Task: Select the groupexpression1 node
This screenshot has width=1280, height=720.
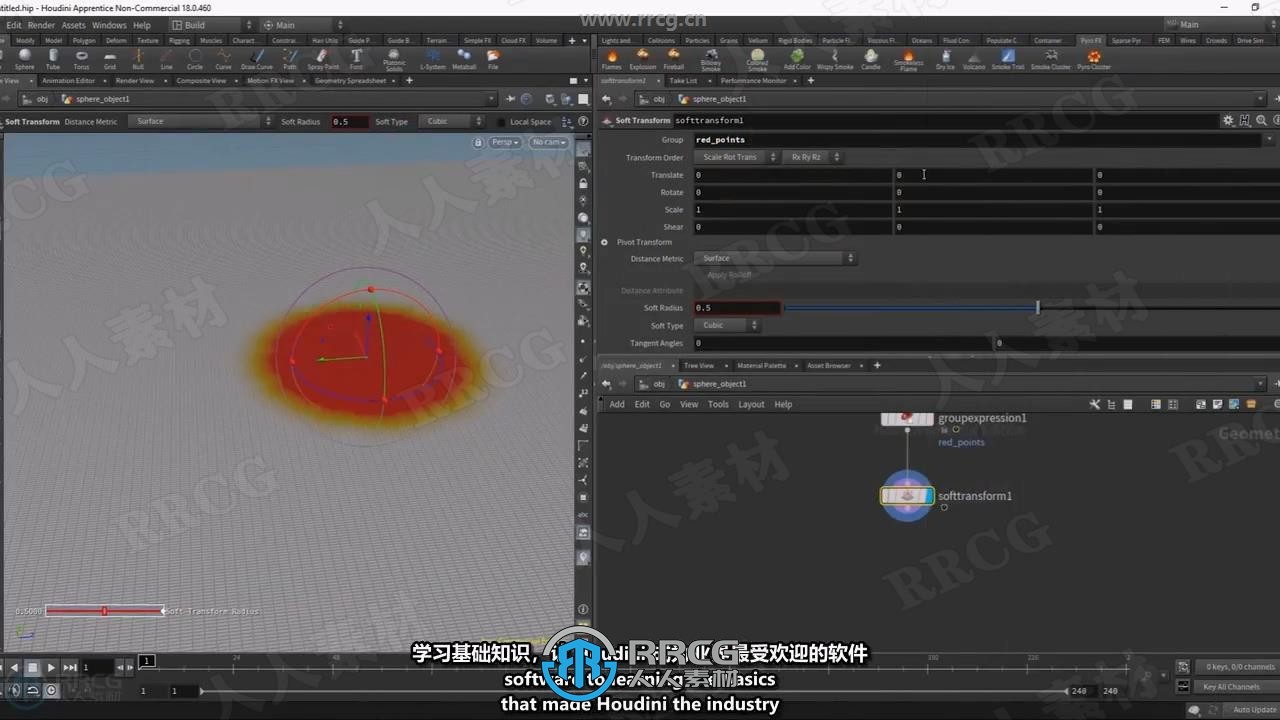Action: [908, 418]
